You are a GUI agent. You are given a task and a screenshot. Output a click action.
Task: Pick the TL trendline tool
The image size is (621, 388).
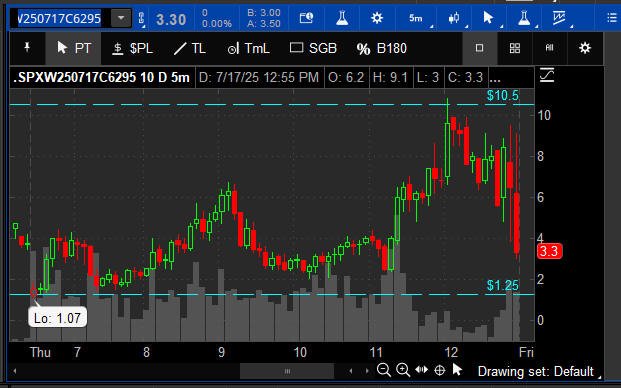[190, 48]
